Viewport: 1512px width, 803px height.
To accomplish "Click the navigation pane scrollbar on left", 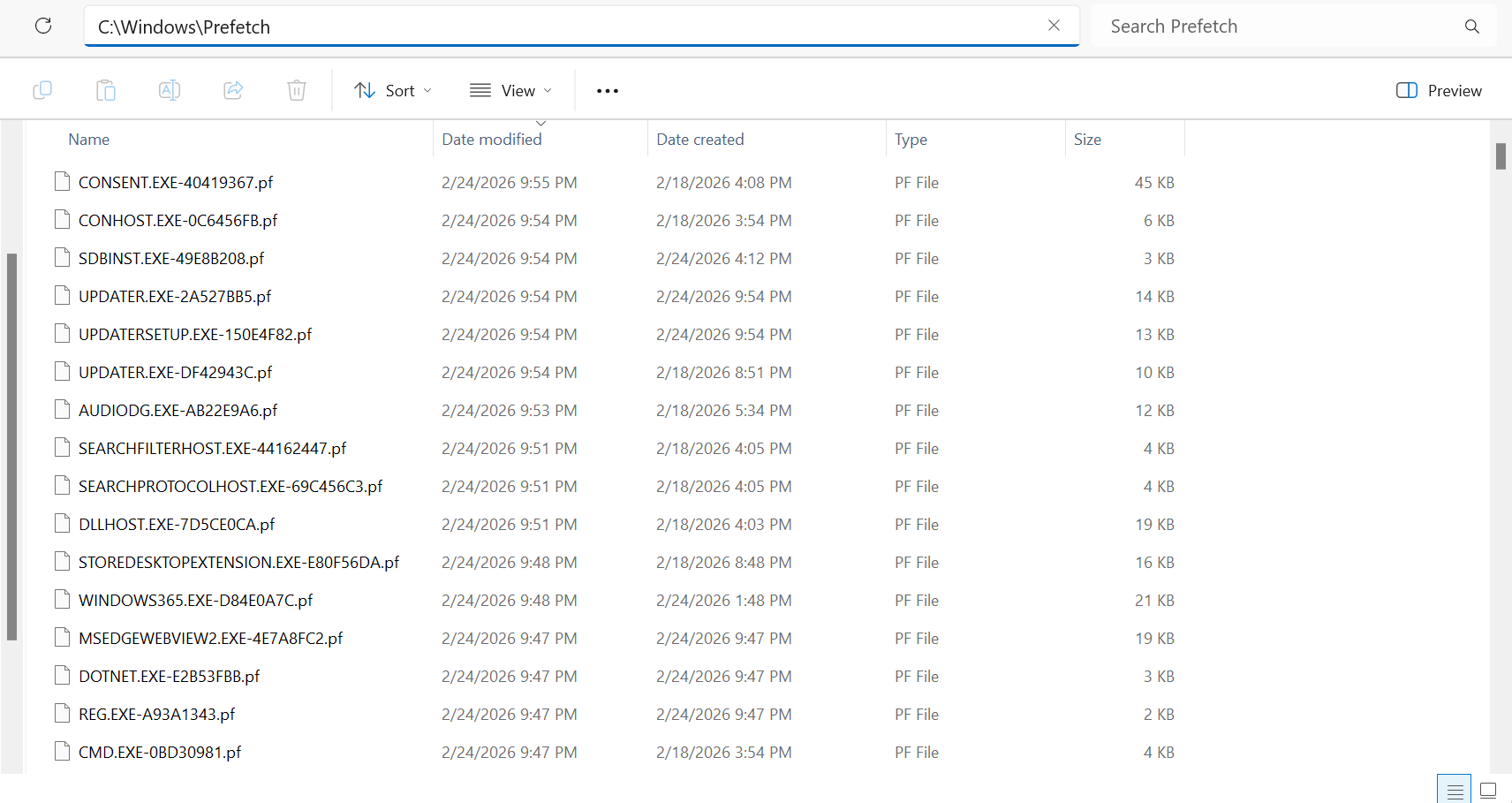I will point(11,446).
